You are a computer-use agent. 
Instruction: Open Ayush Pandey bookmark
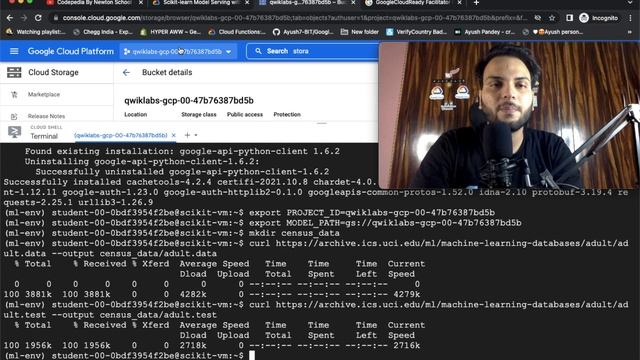(x=484, y=32)
